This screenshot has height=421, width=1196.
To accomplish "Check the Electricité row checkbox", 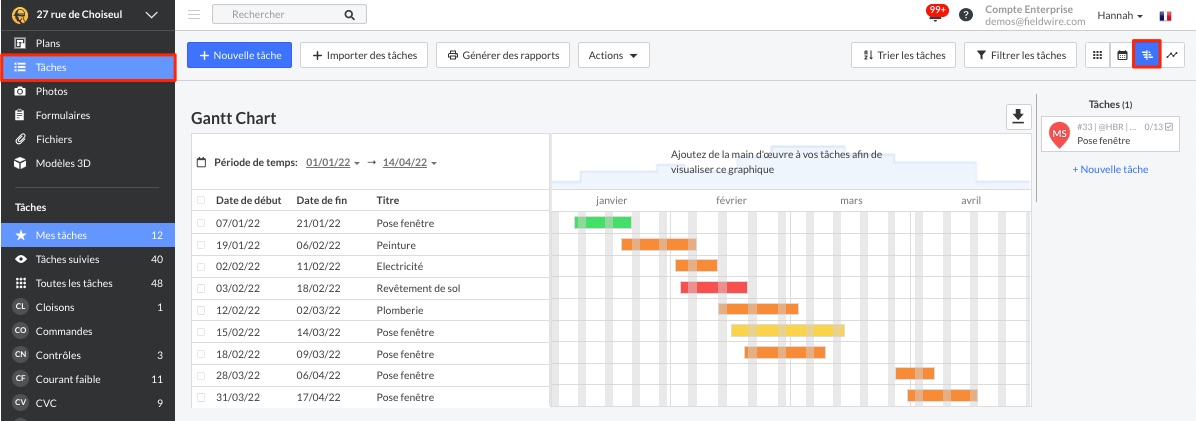I will pos(201,267).
